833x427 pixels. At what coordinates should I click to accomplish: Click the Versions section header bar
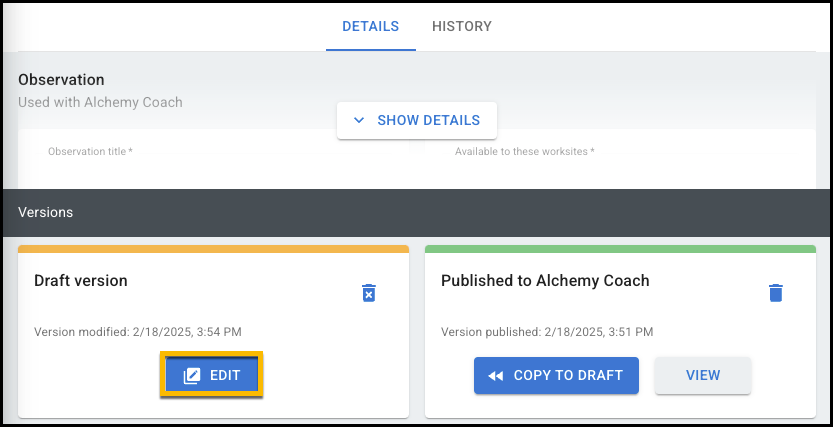coord(416,213)
